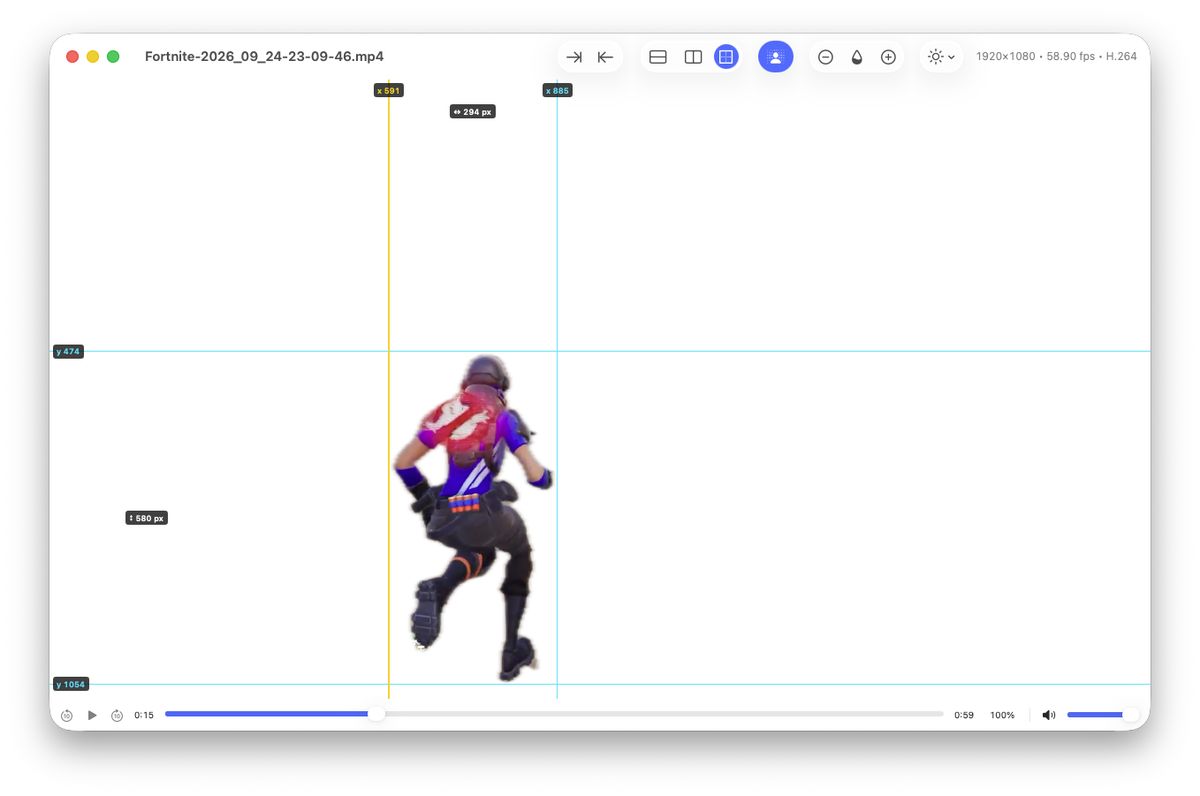The width and height of the screenshot is (1200, 796).
Task: Click the plus circle icon
Action: (888, 57)
